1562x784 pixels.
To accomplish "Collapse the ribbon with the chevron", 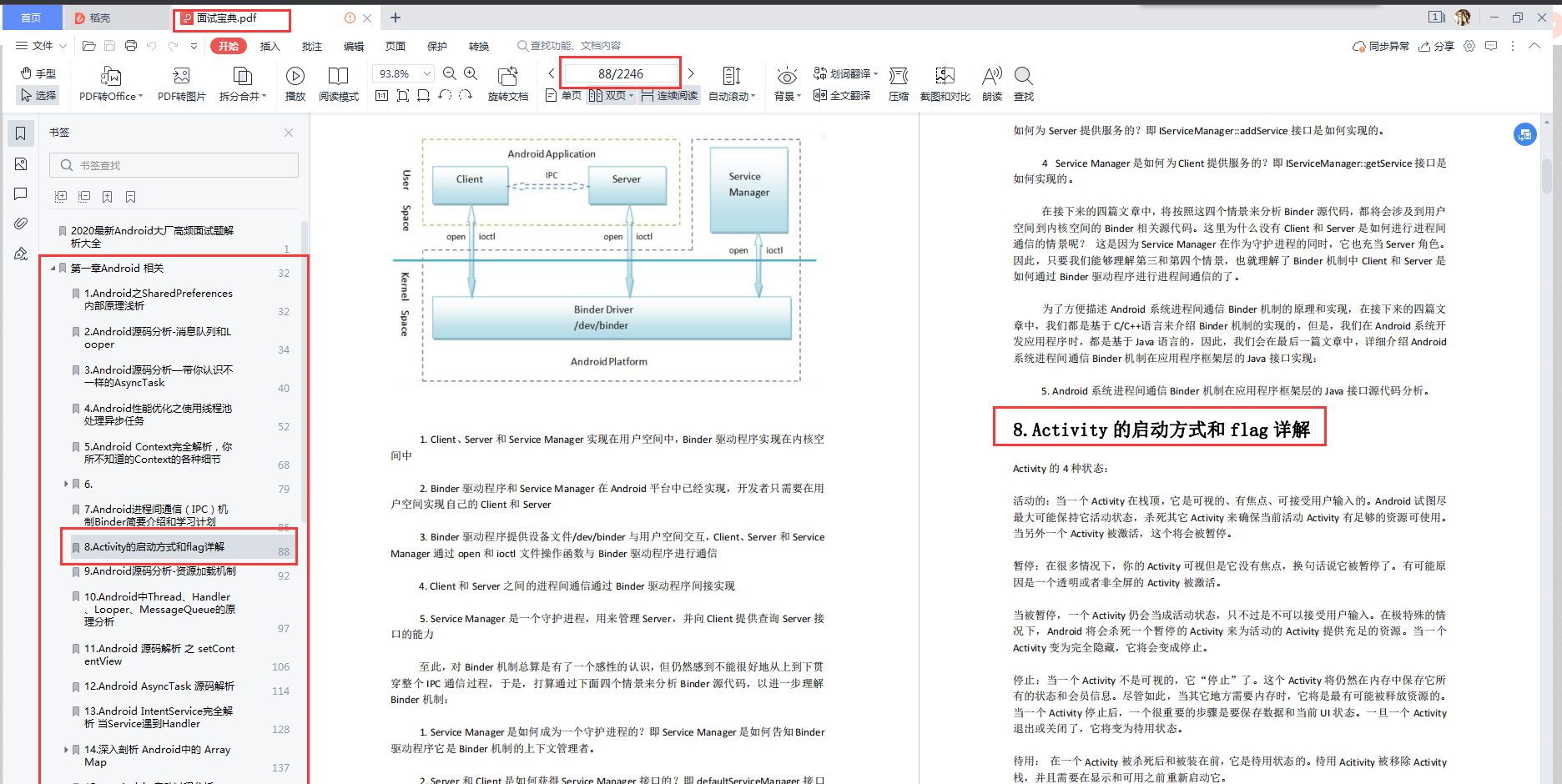I will (1534, 46).
